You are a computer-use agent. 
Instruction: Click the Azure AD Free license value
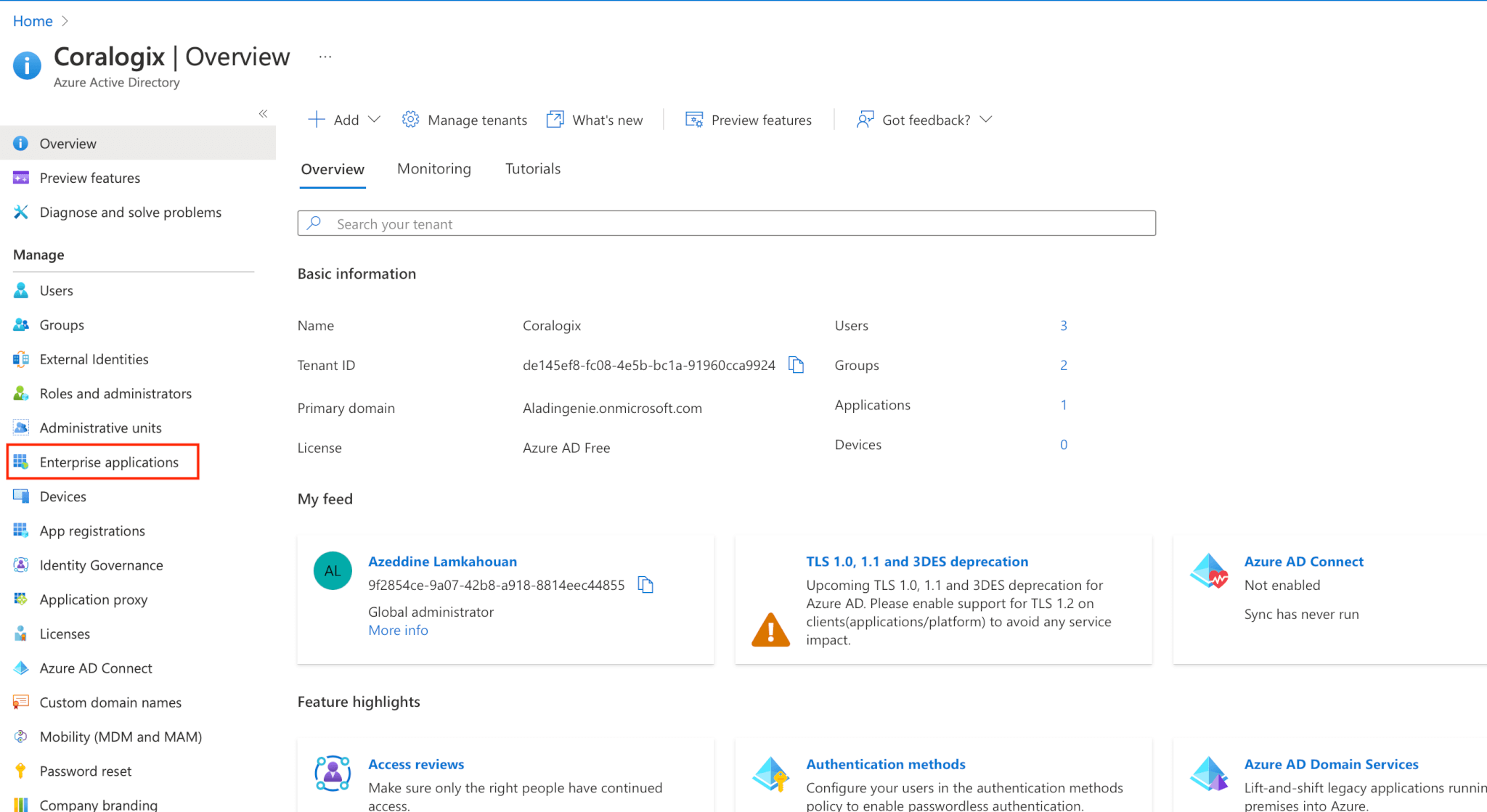[x=566, y=448]
